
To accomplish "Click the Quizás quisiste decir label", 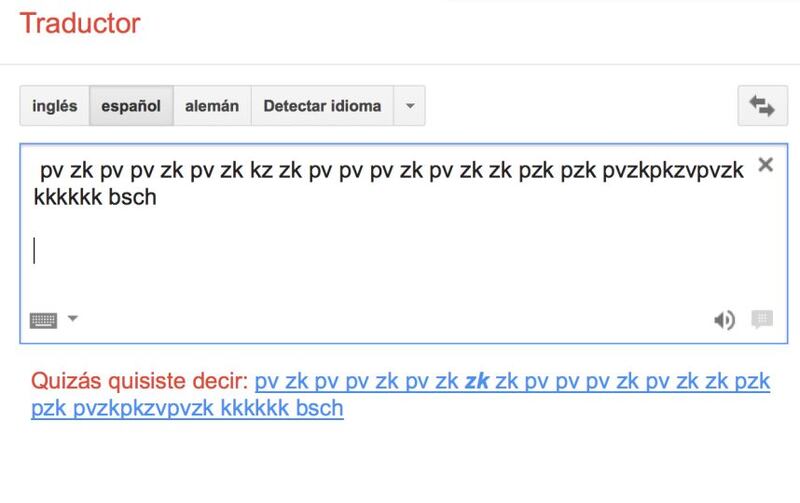I will [139, 381].
